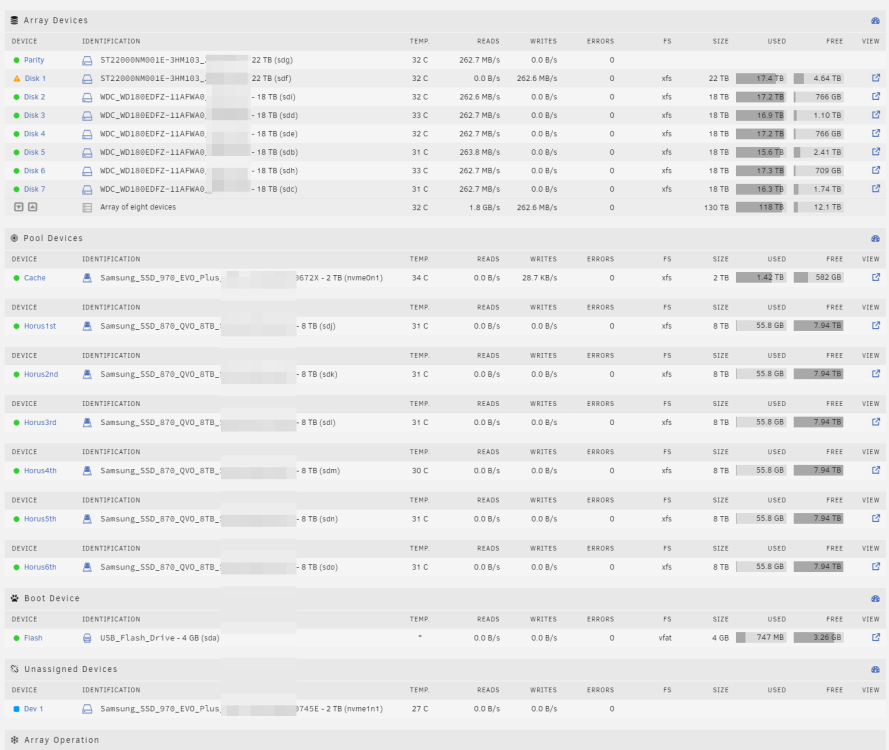889x750 pixels.
Task: Click the Array Operation snowflake icon
Action: coord(15,740)
